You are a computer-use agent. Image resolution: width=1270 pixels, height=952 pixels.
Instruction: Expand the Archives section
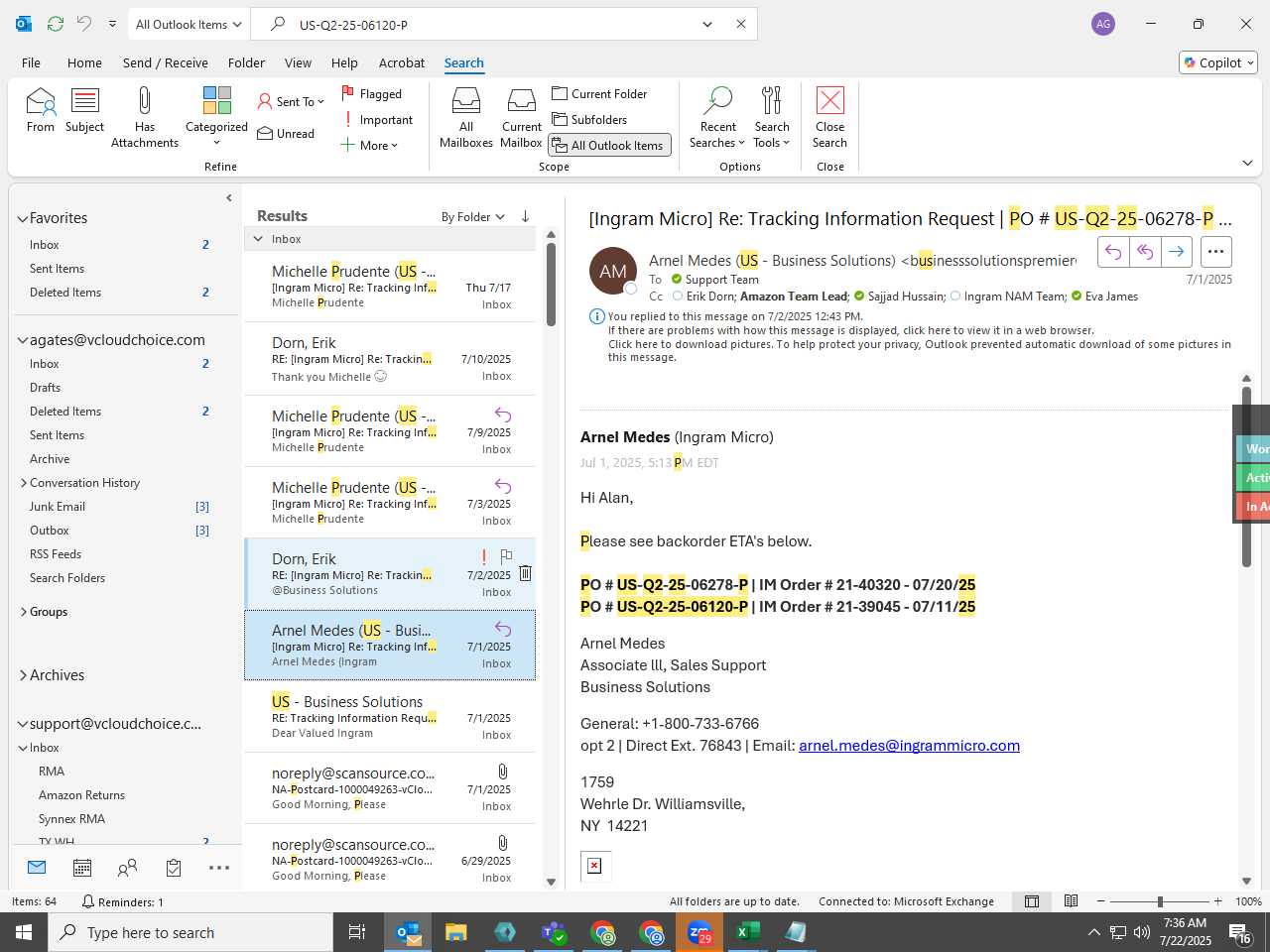coord(24,675)
